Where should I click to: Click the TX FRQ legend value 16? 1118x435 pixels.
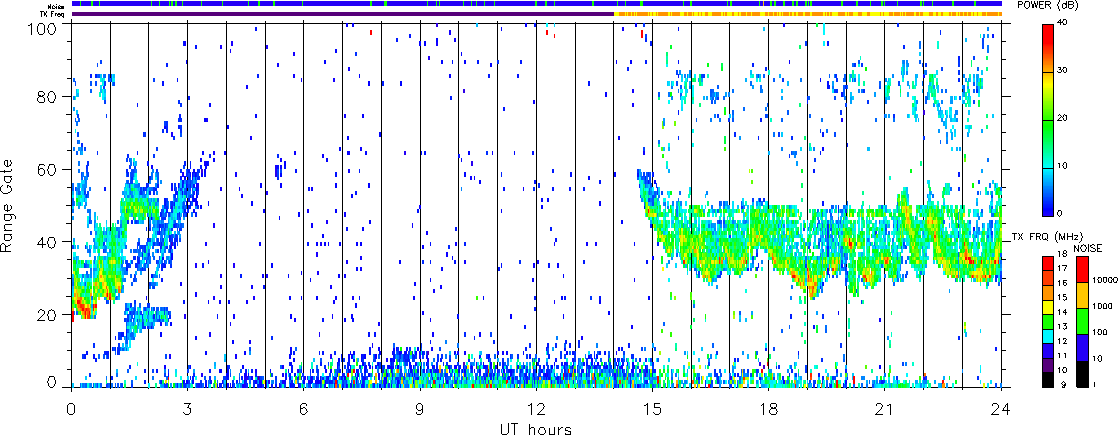coord(1062,282)
